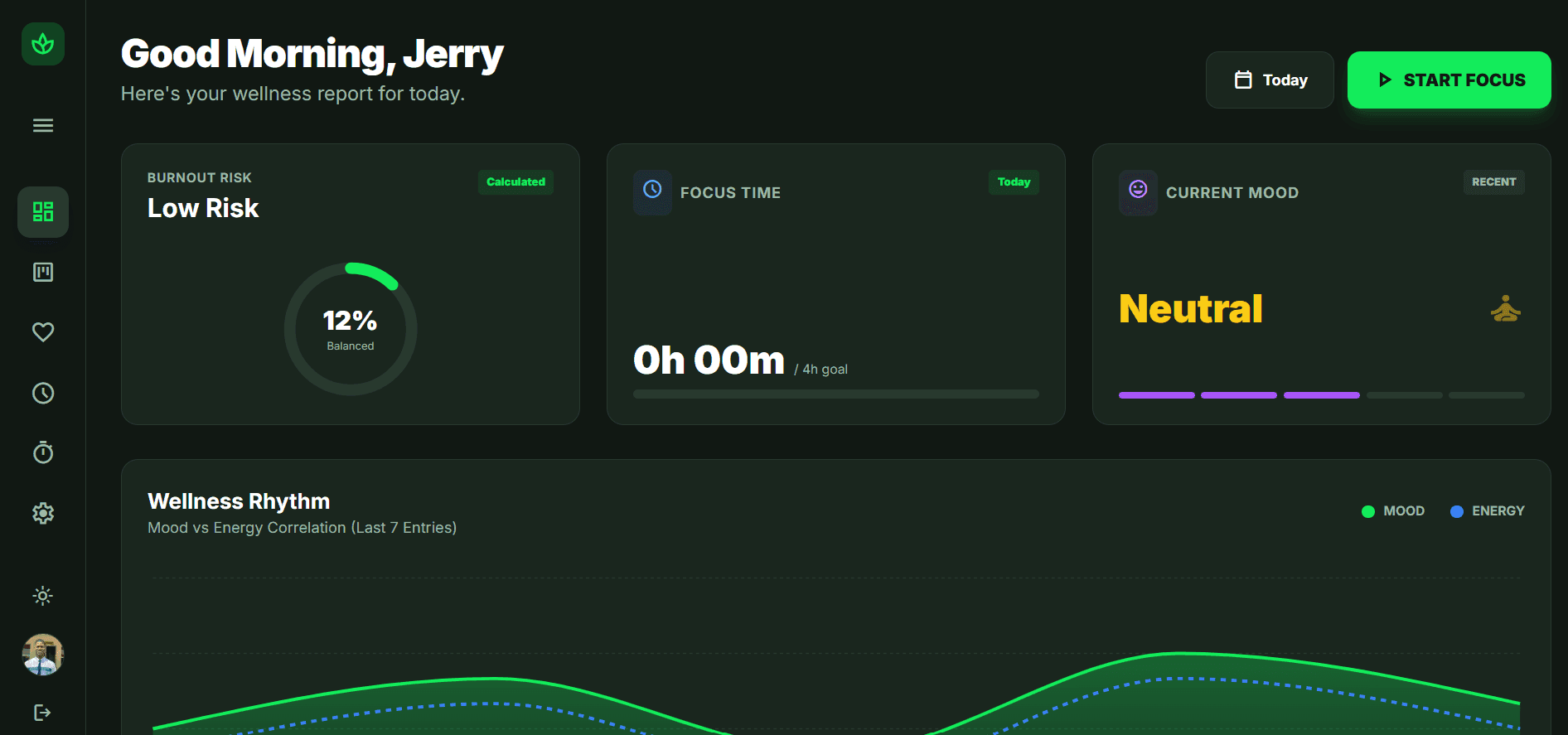
Task: Open the user profile avatar
Action: [x=43, y=655]
